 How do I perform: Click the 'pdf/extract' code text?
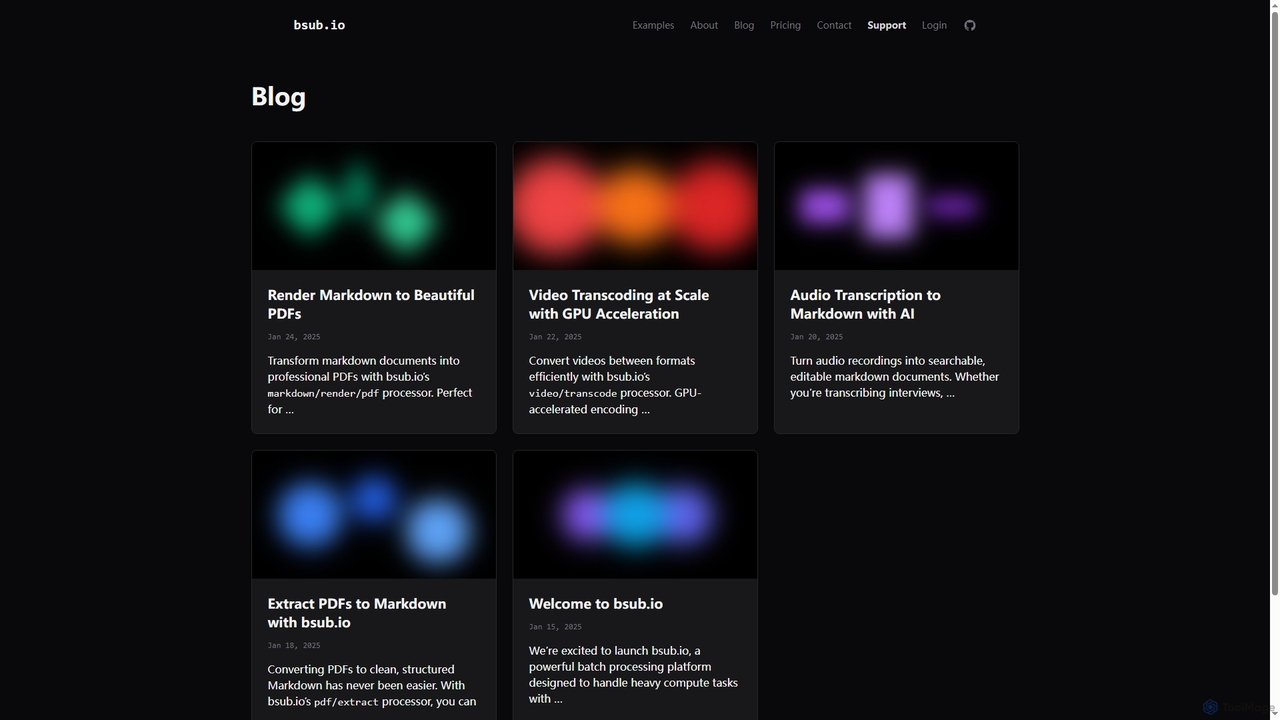pos(346,703)
